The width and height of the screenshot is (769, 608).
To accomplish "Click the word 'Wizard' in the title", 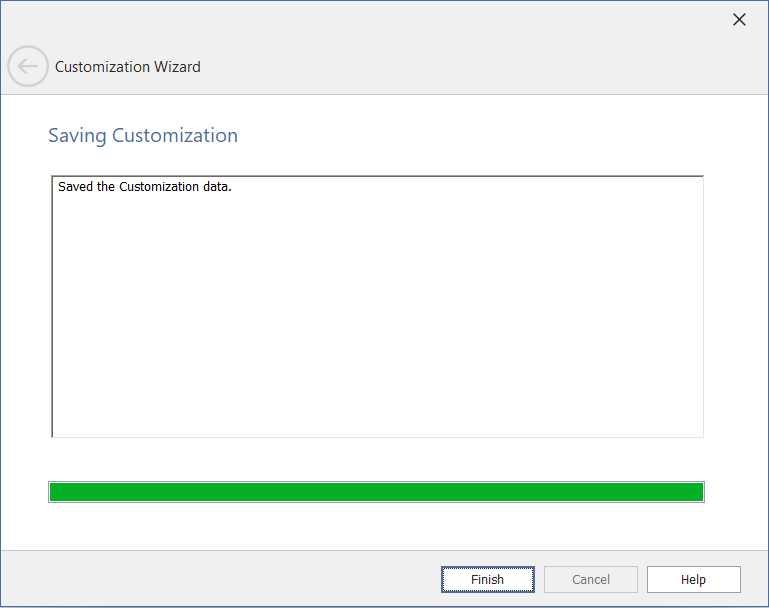I will [177, 67].
